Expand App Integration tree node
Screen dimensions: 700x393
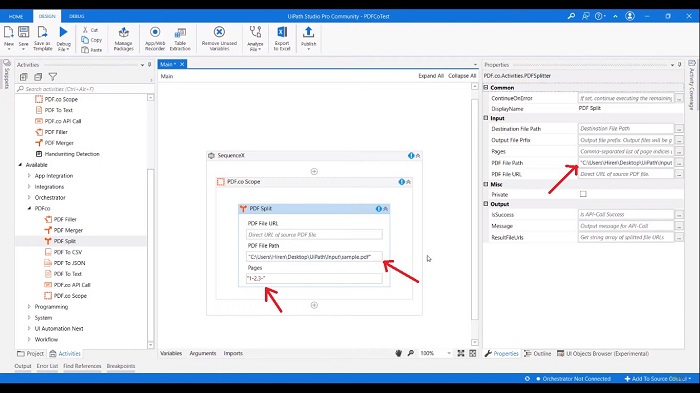pos(29,176)
